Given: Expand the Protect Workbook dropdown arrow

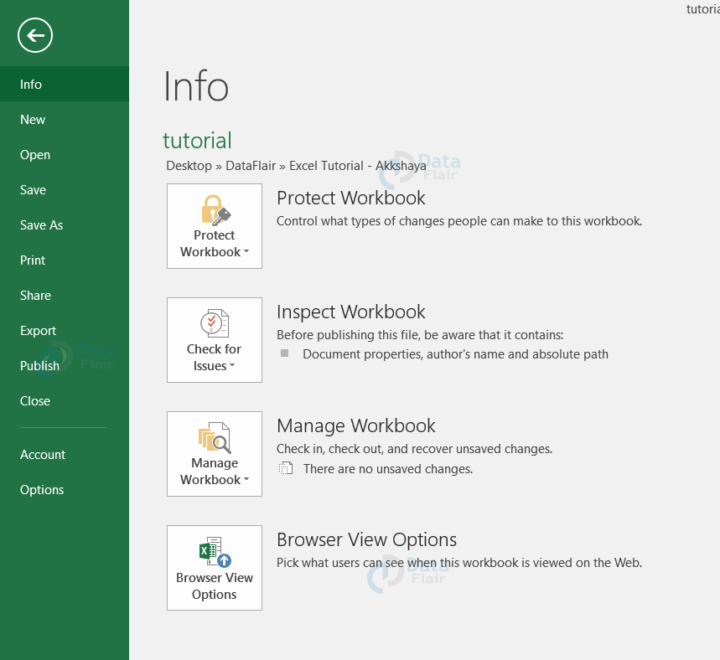Looking at the screenshot, I should pos(247,251).
